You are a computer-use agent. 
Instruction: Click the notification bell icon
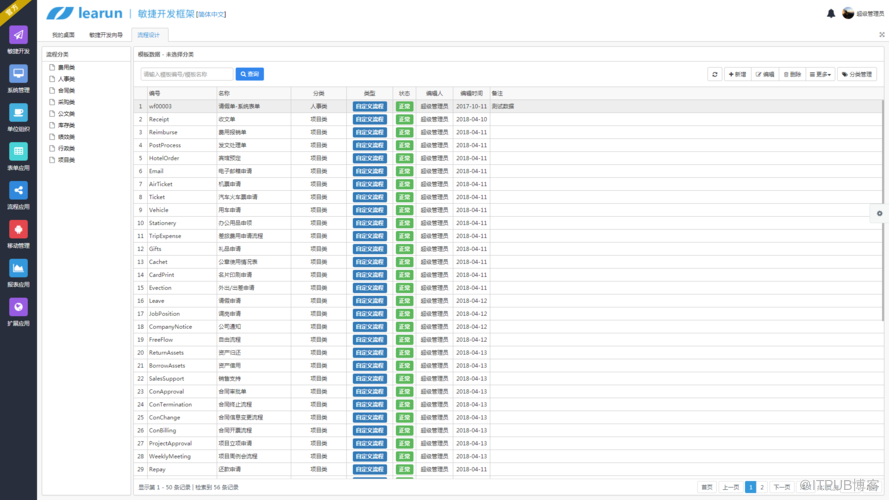(831, 14)
